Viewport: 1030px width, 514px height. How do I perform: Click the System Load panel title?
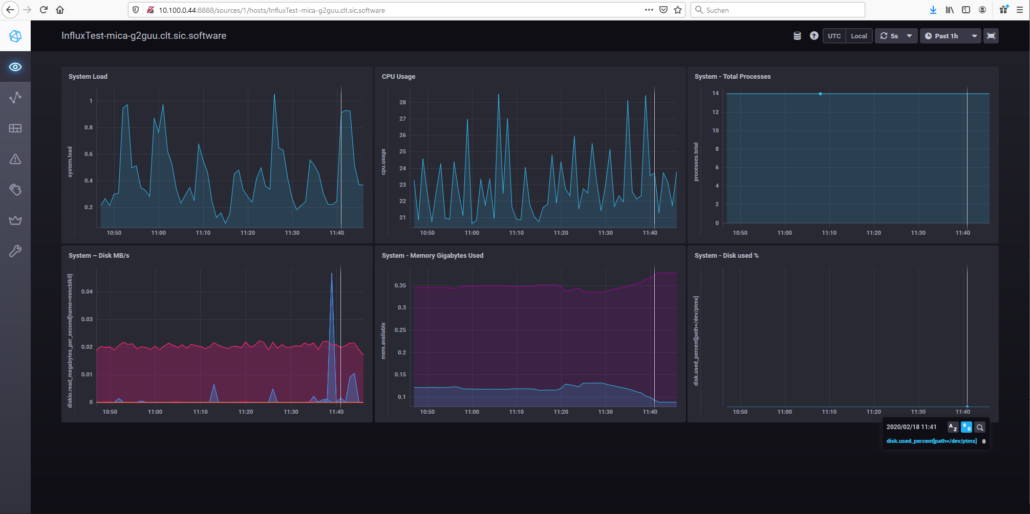click(88, 76)
